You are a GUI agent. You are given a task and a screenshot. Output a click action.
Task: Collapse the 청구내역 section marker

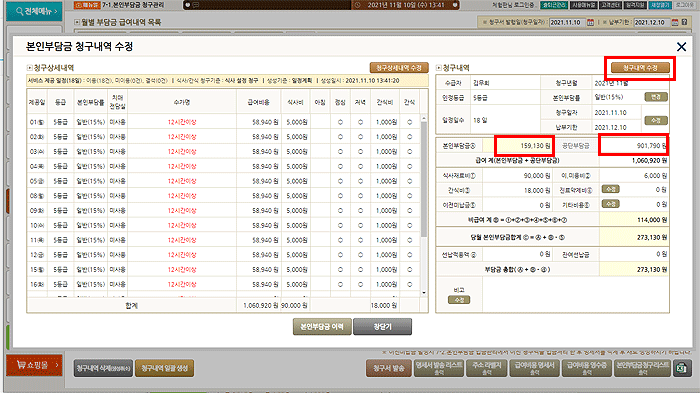pyautogui.click(x=438, y=68)
